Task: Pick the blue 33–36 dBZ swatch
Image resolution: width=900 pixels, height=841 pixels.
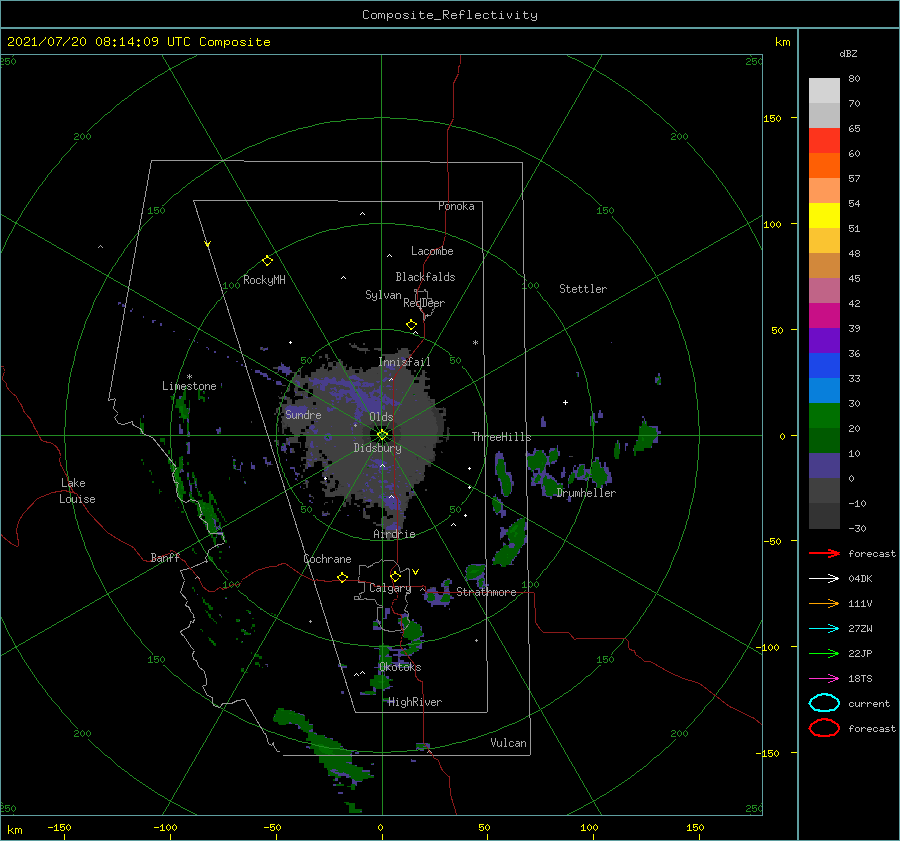Action: coord(824,366)
